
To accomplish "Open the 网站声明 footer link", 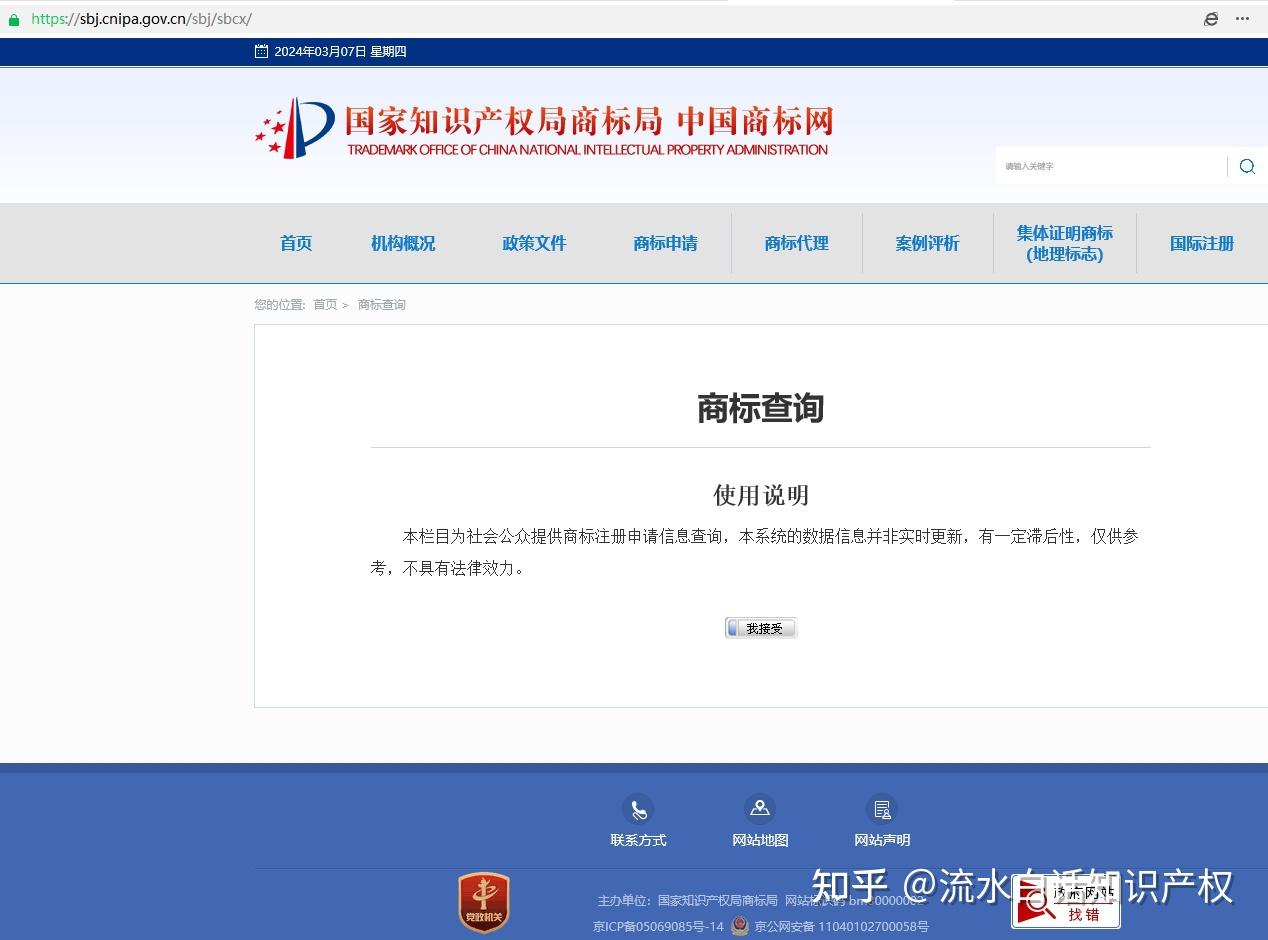I will tap(882, 840).
